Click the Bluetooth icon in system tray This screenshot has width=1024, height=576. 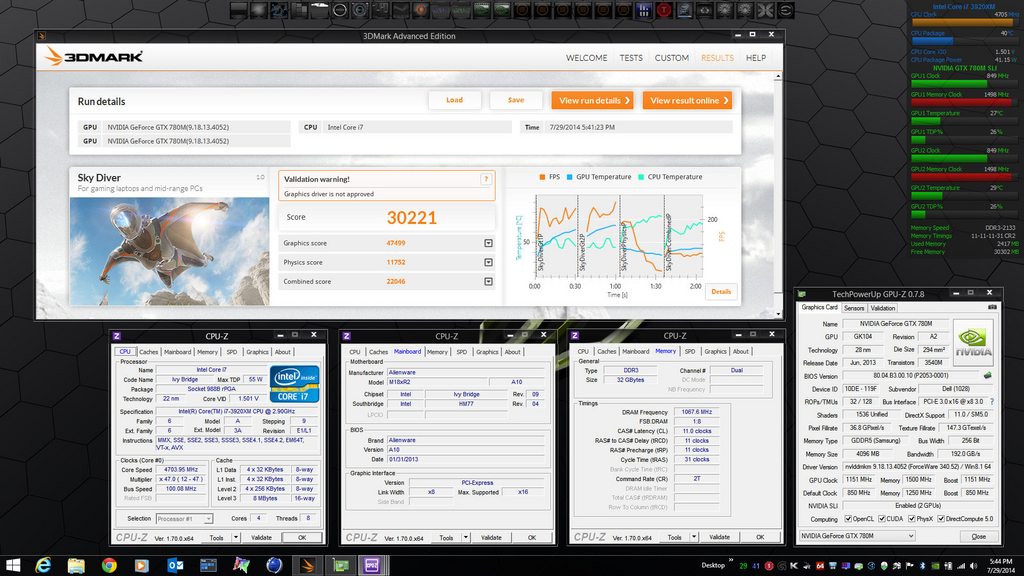[922, 566]
